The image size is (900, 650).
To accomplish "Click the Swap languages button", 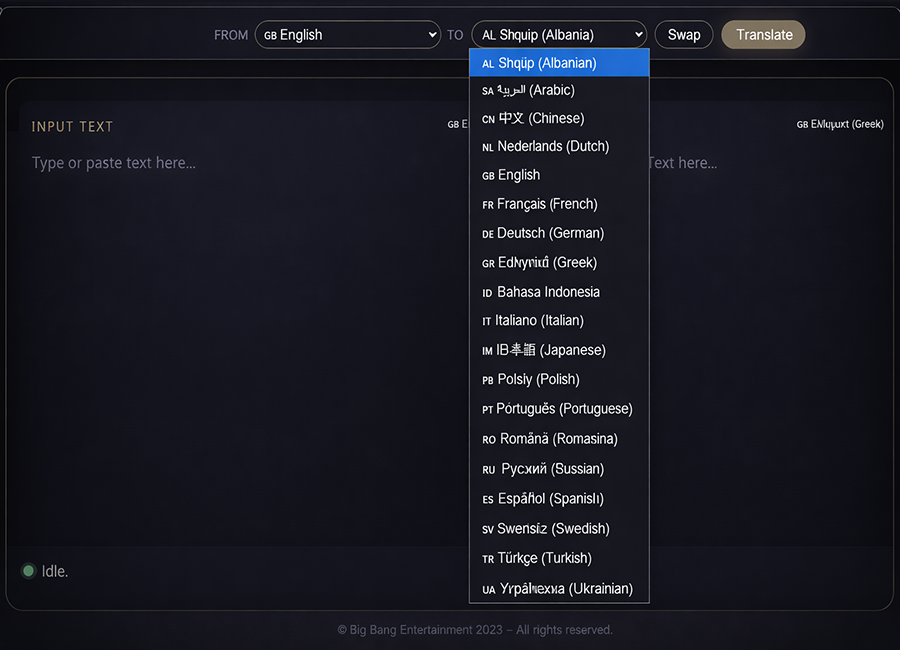I will (x=684, y=35).
